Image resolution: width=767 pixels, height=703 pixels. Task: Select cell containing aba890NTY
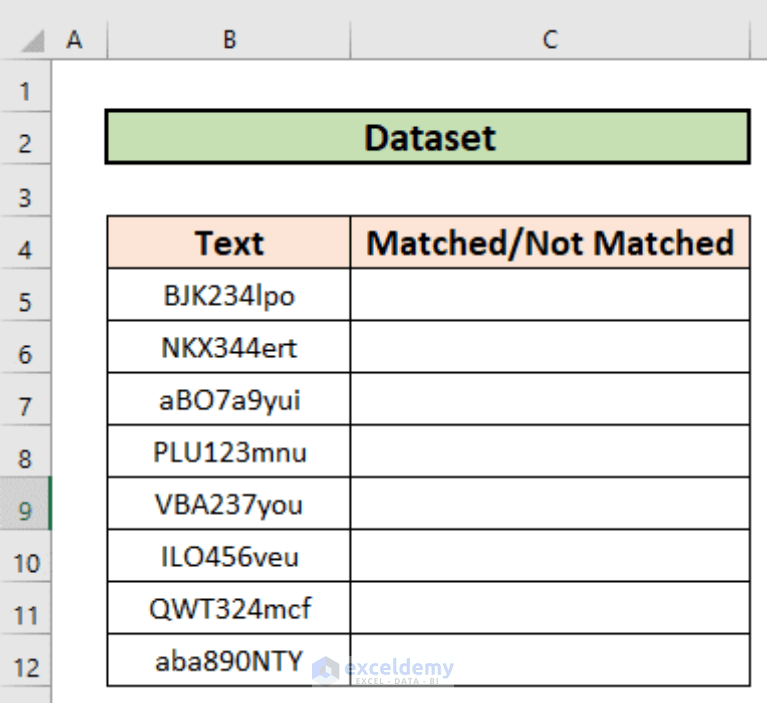click(x=229, y=661)
